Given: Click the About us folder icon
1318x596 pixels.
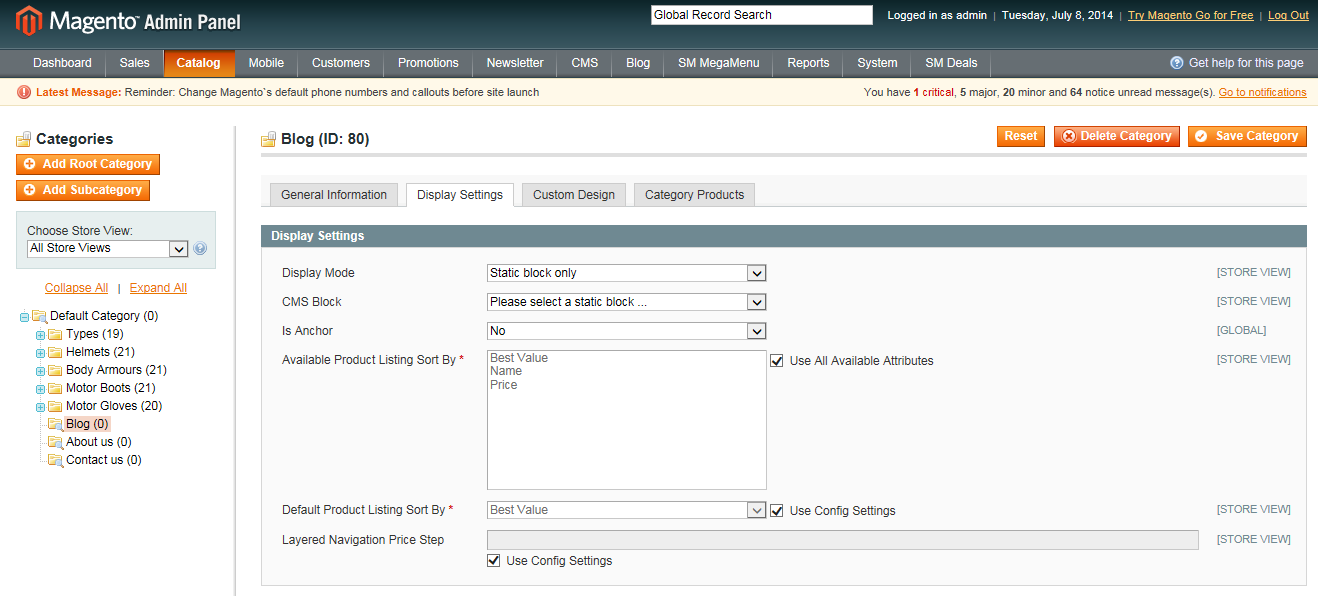Looking at the screenshot, I should (x=55, y=442).
